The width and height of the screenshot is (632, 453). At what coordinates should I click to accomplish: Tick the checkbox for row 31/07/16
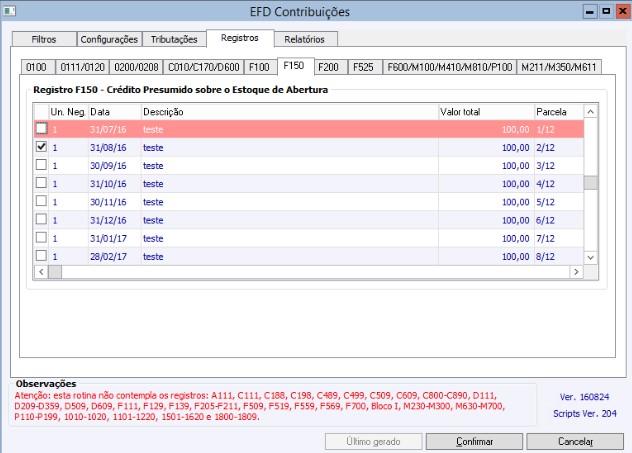point(41,129)
